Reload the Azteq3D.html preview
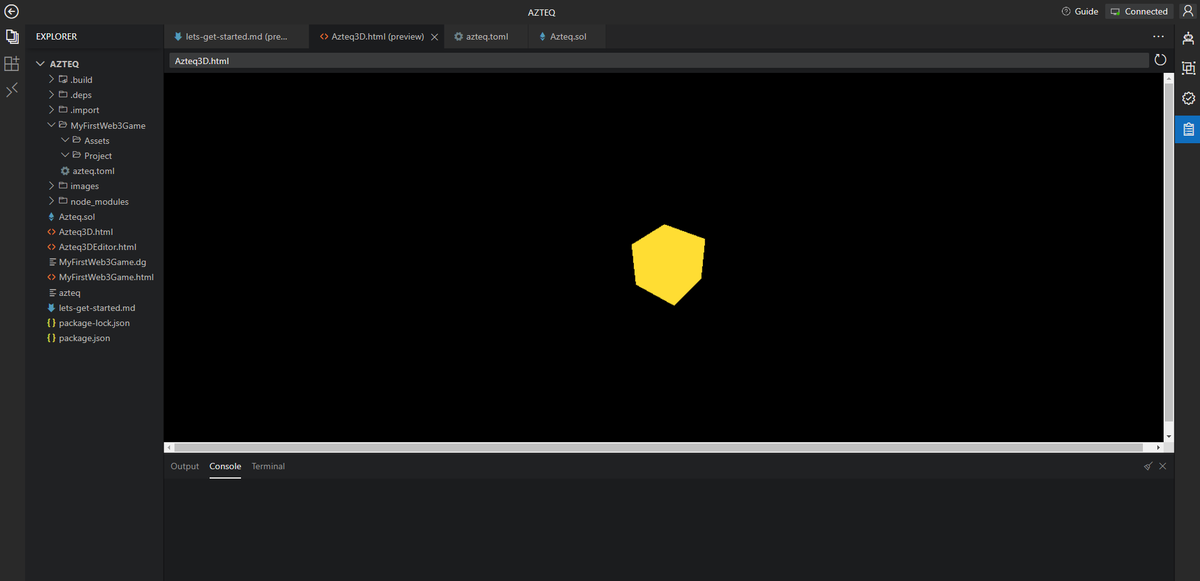1200x581 pixels. (1160, 60)
